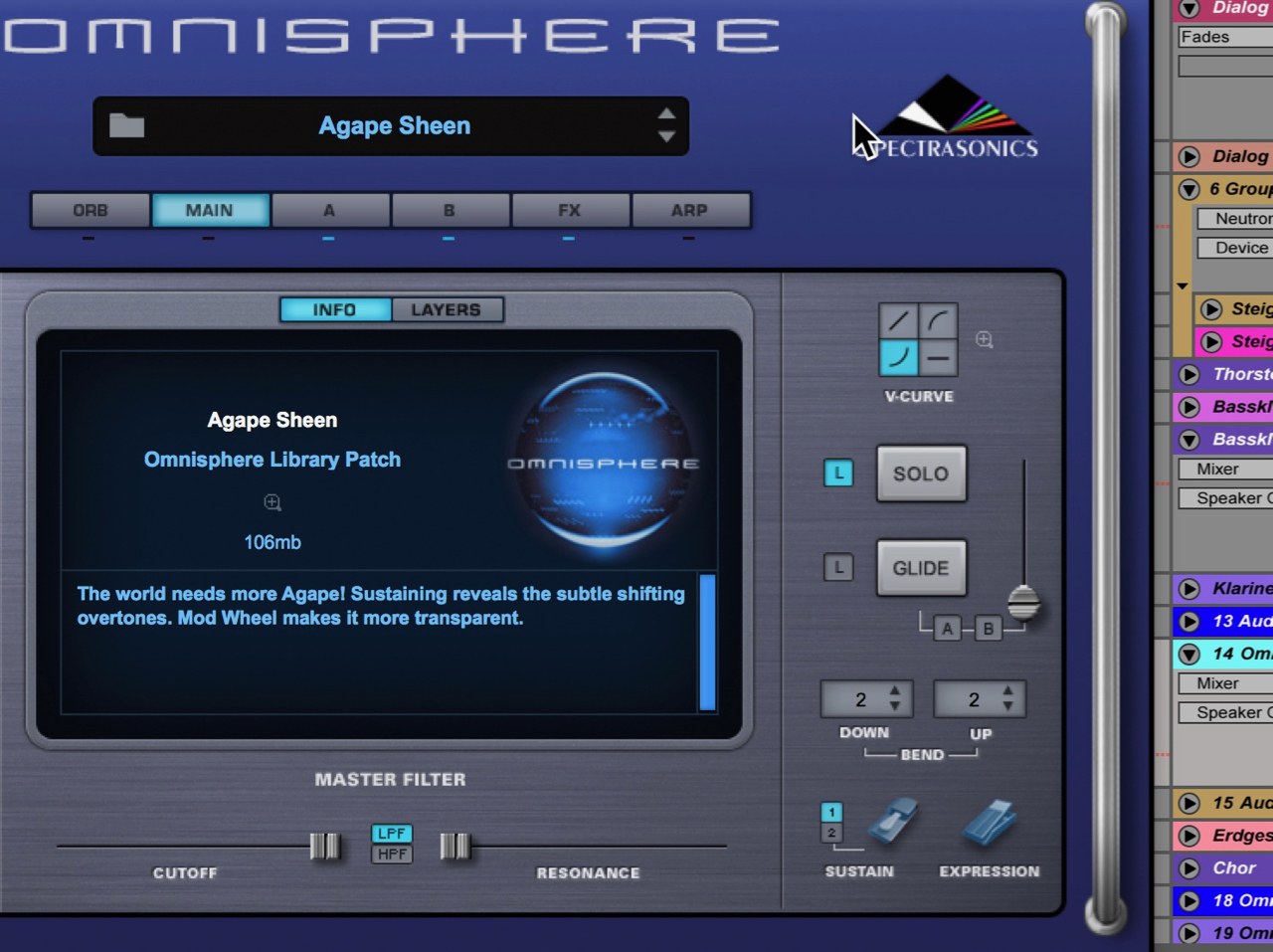Click the patch description blue scrollbar
This screenshot has height=952, width=1273.
point(708,642)
